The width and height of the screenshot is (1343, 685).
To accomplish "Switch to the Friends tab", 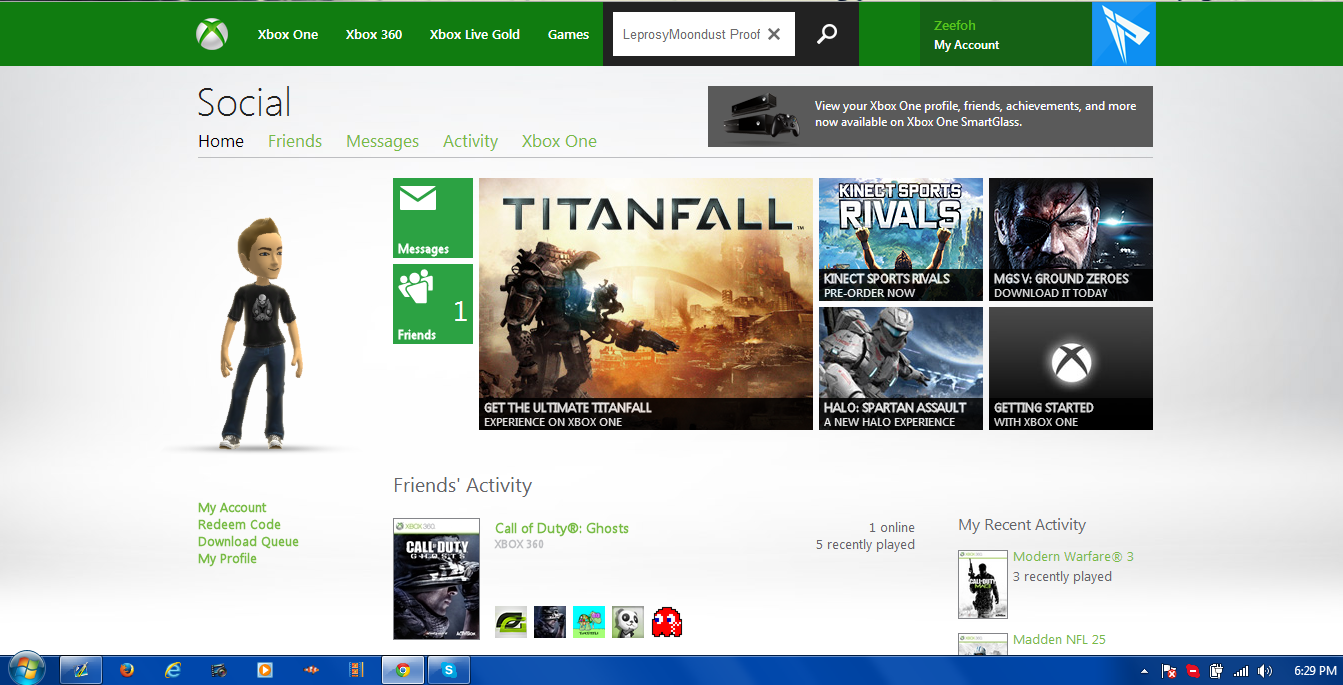I will tap(295, 141).
